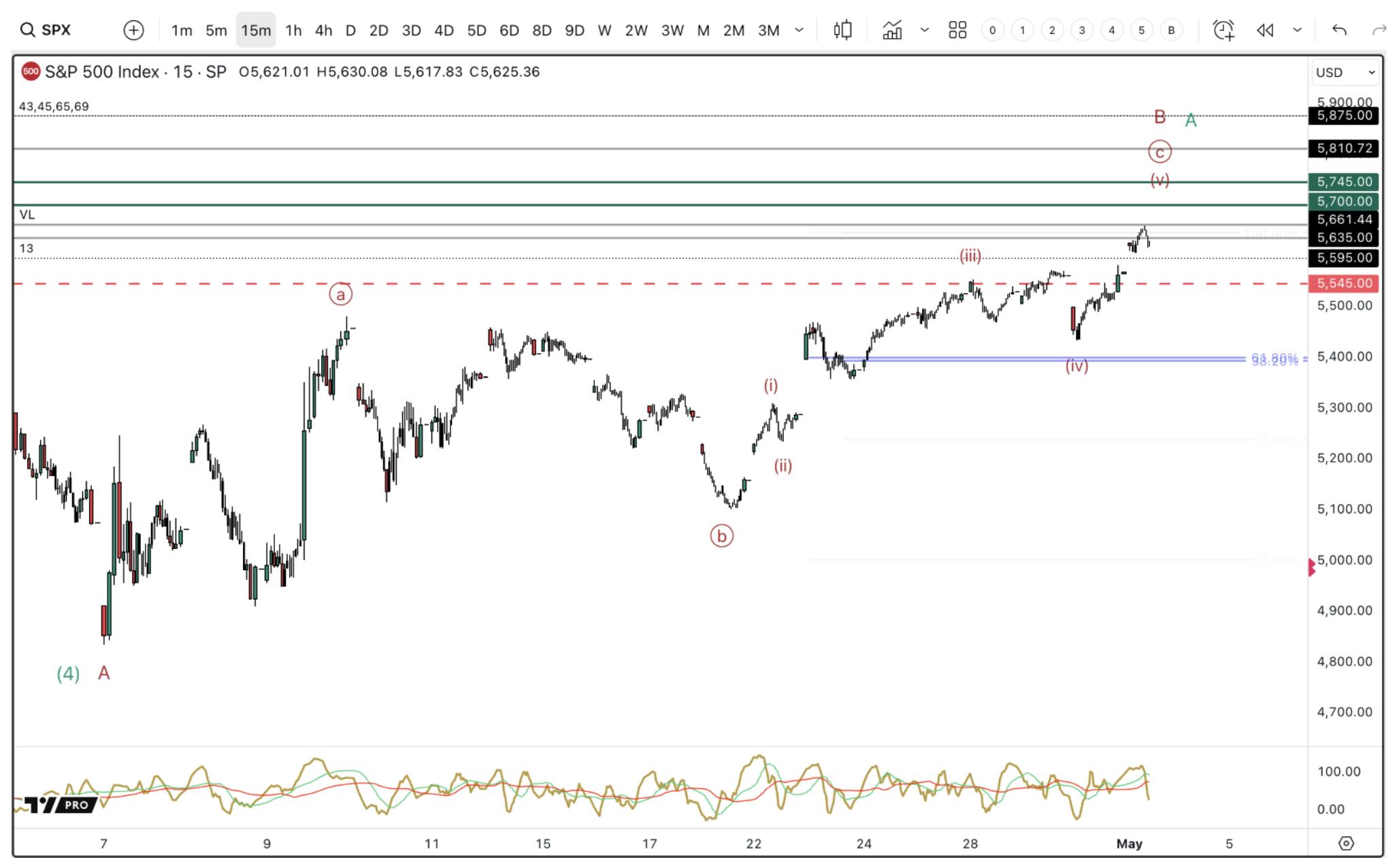Click the circled 'b' wave label
This screenshot has height=868, width=1399.
(x=722, y=536)
